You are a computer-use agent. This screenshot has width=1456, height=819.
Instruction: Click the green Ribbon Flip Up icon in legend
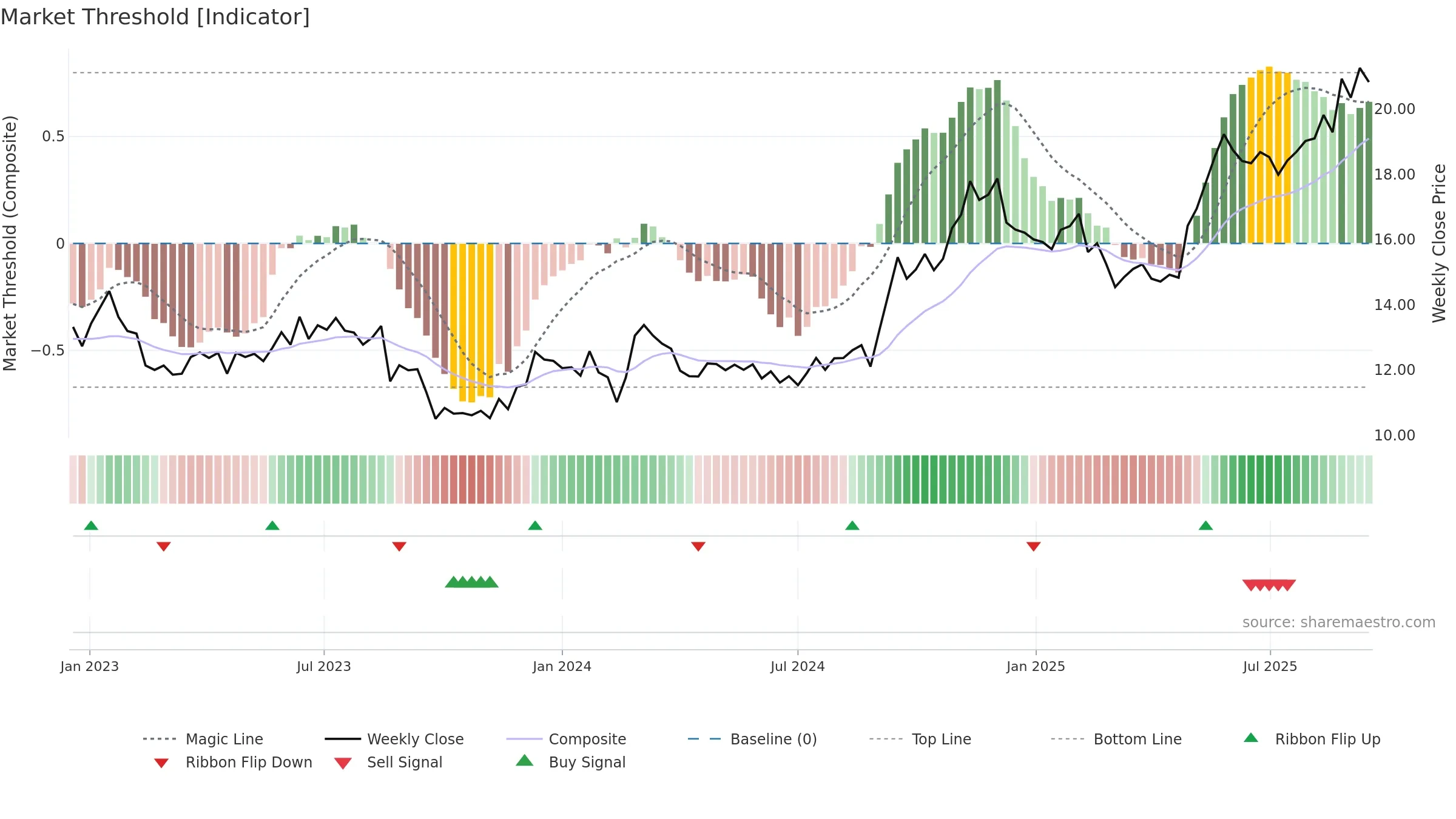point(1251,738)
